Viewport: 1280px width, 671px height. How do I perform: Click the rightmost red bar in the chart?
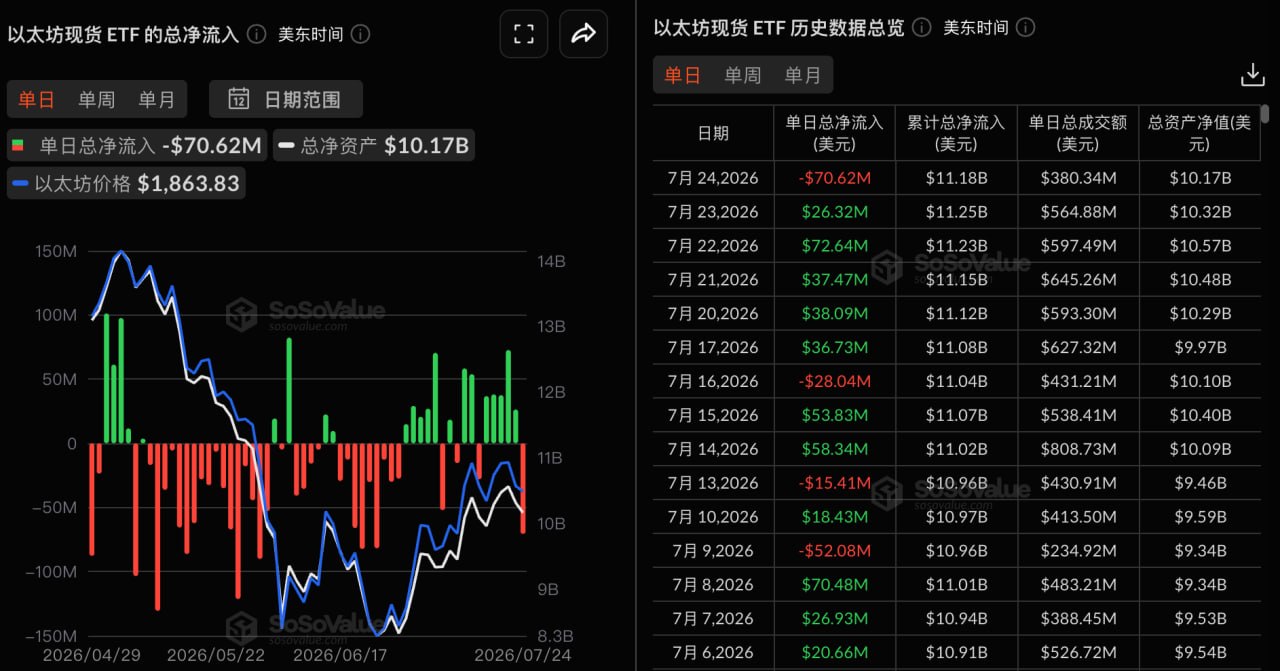click(x=523, y=488)
